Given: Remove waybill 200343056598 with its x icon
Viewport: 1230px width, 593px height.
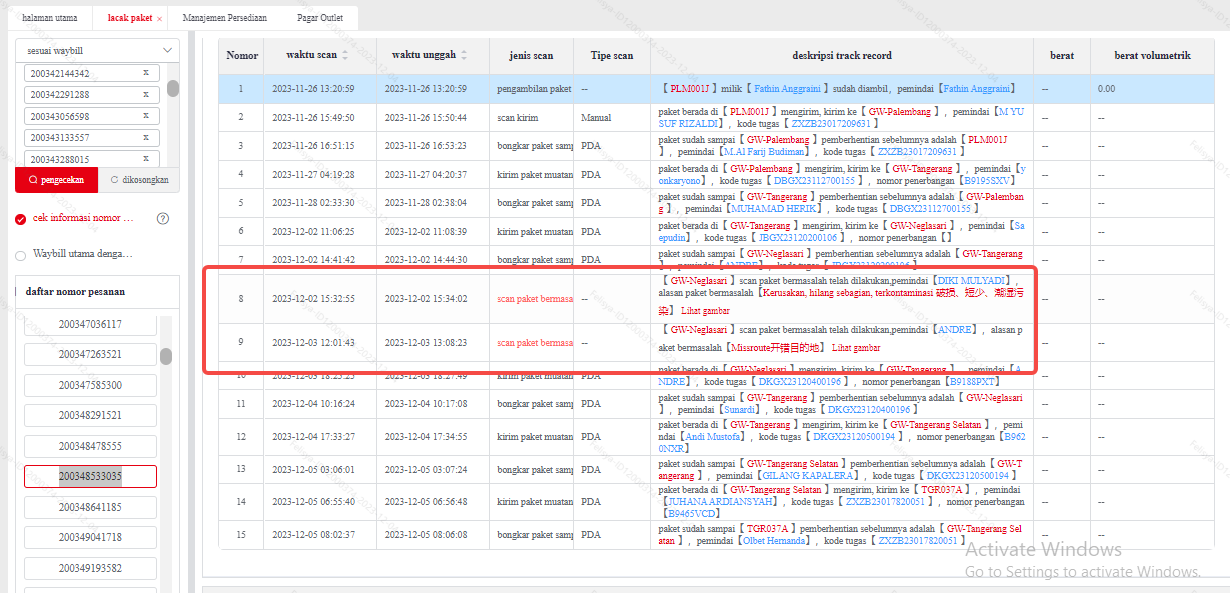Looking at the screenshot, I should 145,116.
